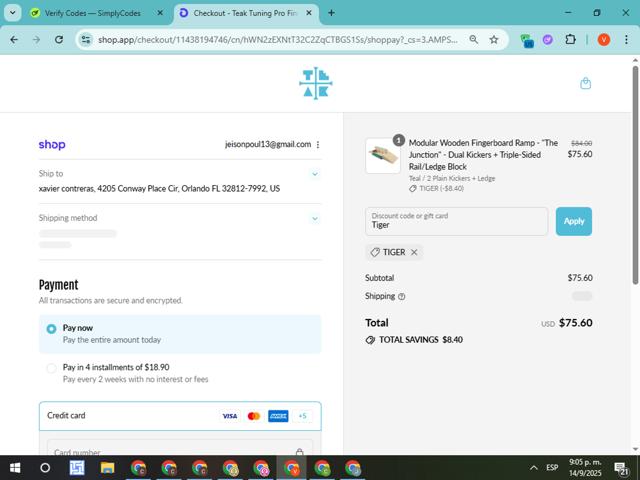
Task: Click the Mastercard icon
Action: (x=254, y=416)
